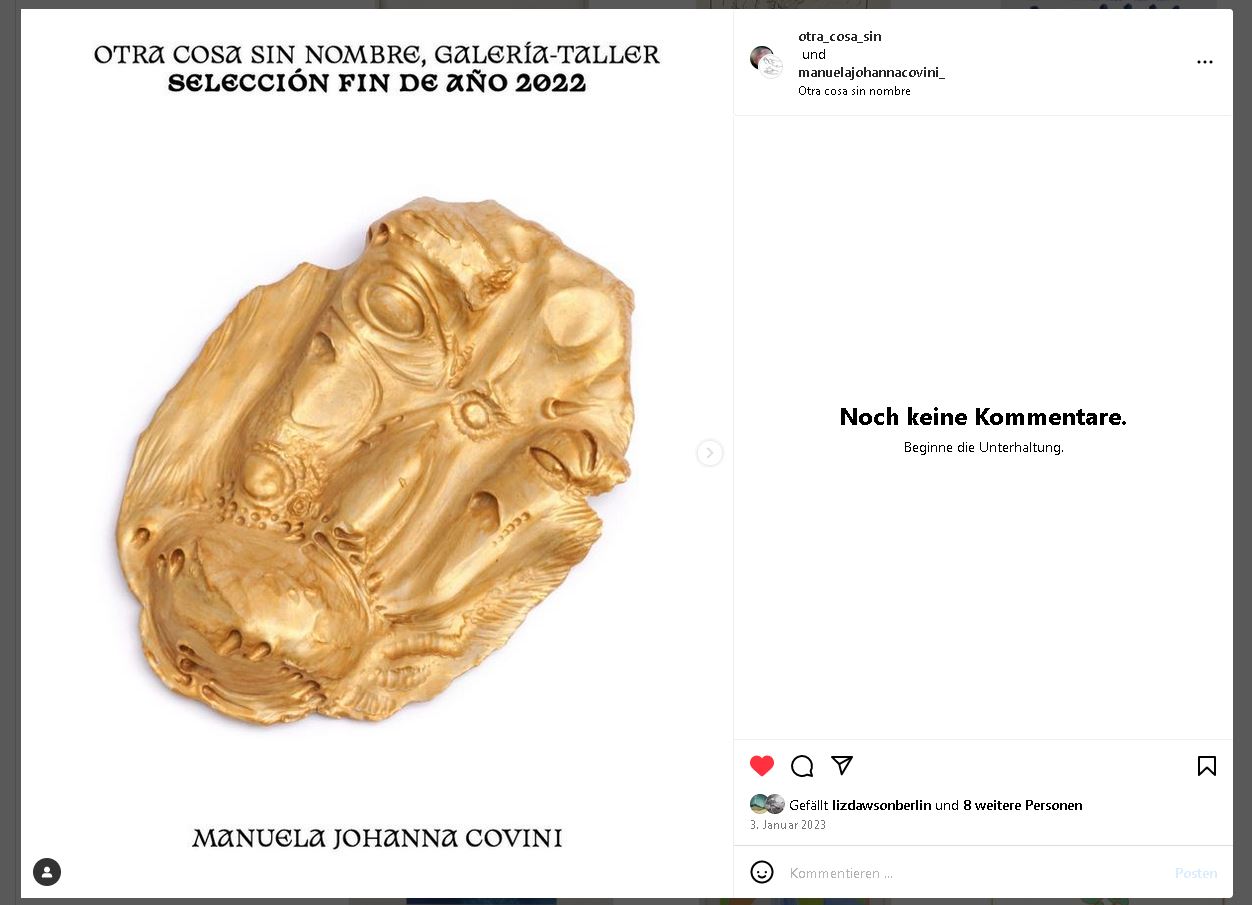Open the comment speech bubble icon
The width and height of the screenshot is (1252, 905).
802,766
